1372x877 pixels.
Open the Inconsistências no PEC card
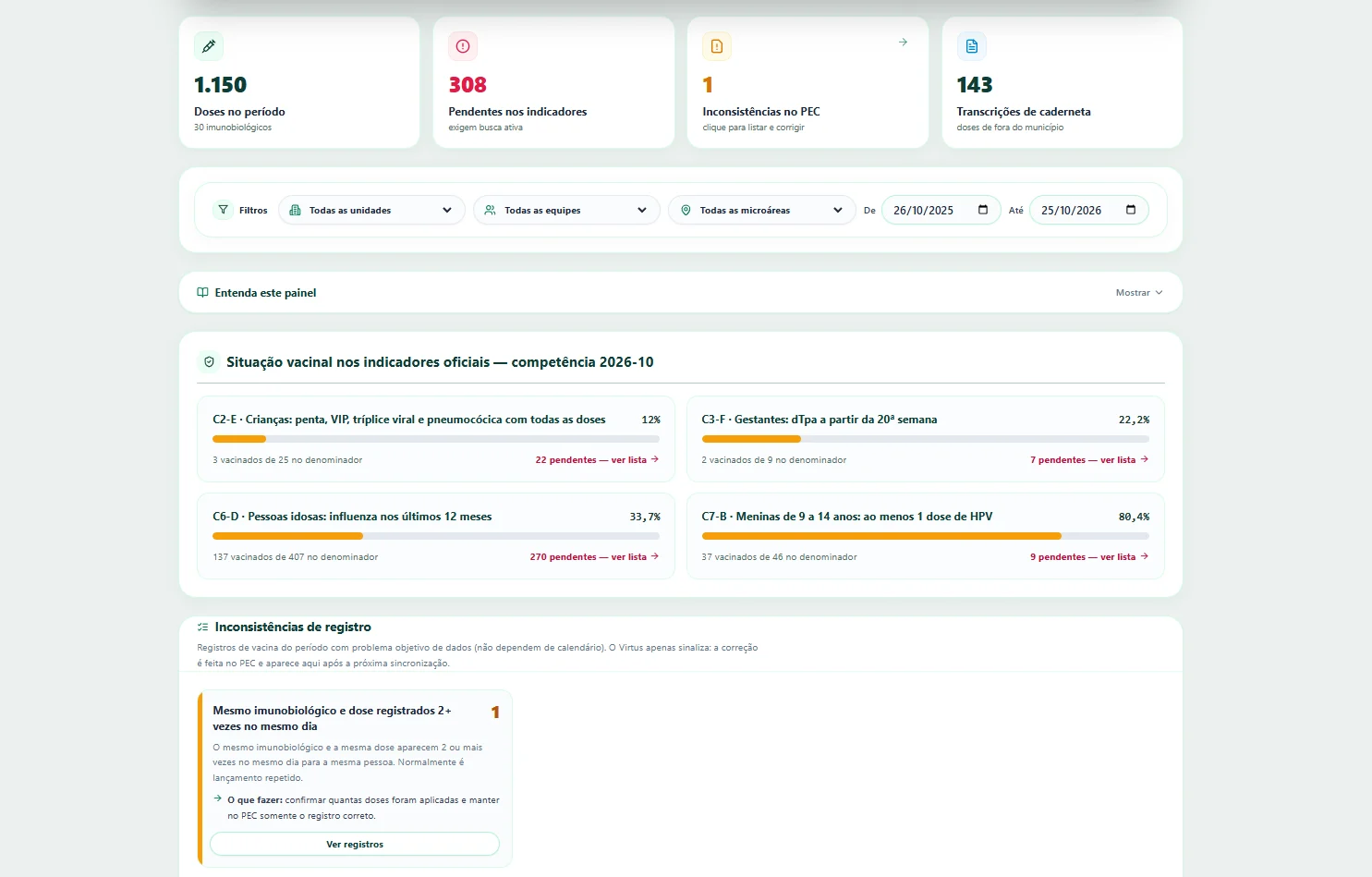(807, 82)
